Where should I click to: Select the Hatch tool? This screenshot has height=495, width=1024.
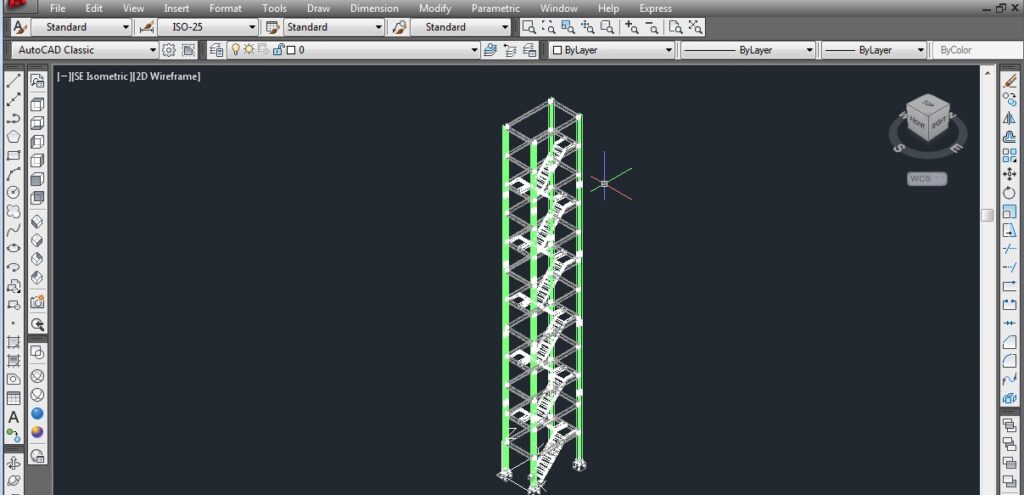point(14,342)
